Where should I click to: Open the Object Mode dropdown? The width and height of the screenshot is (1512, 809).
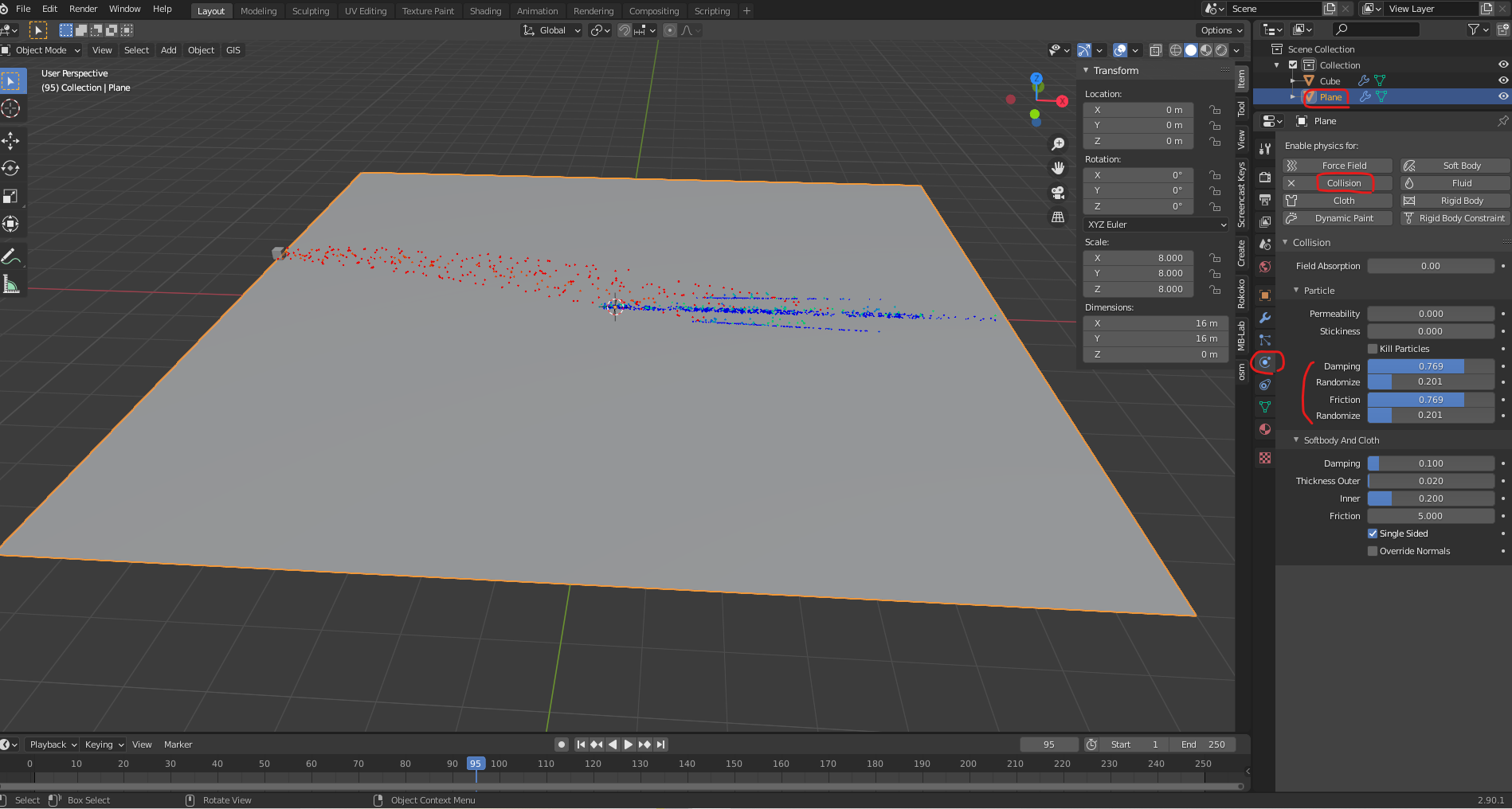click(x=41, y=50)
